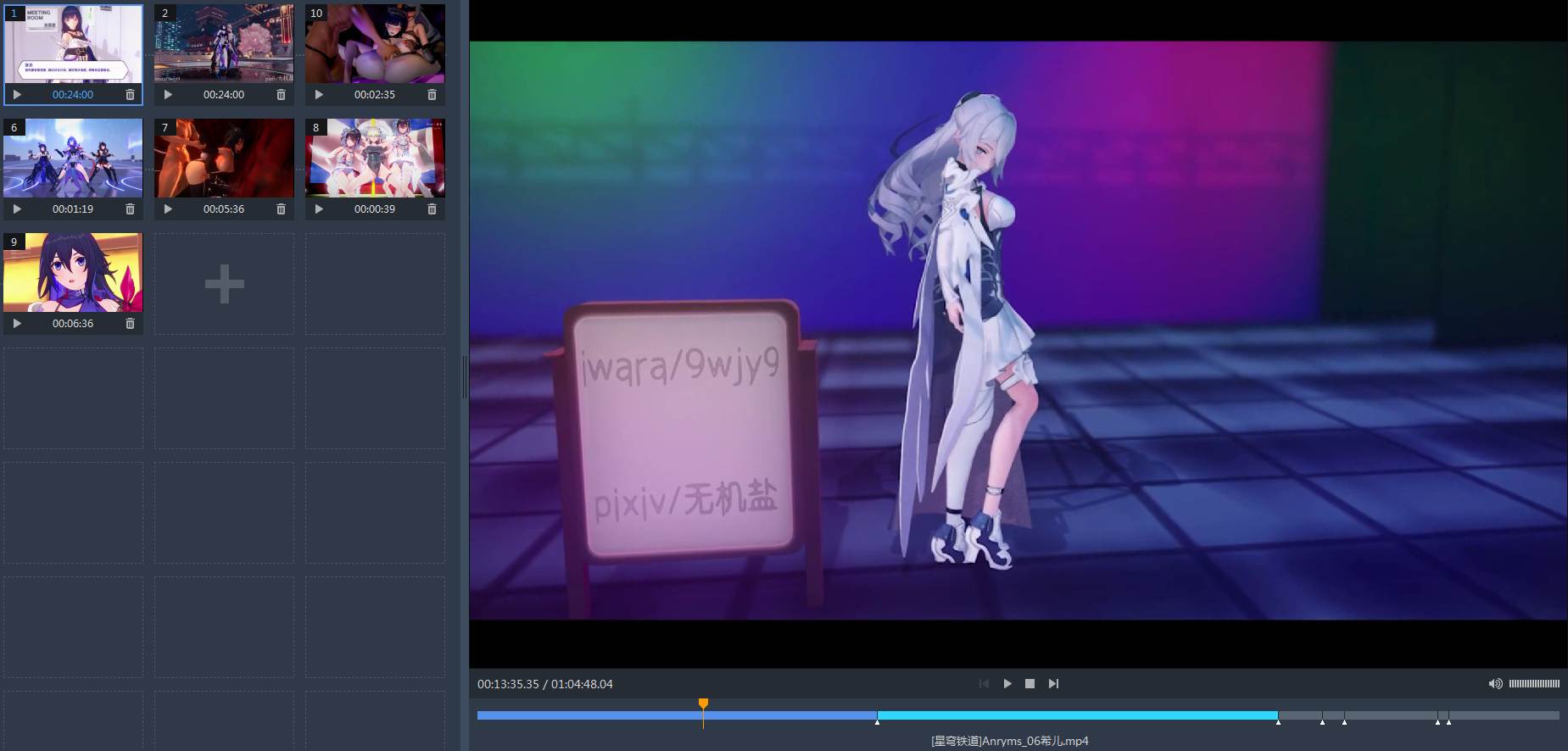
Task: Play clip 1 from the clip list
Action: coord(17,95)
